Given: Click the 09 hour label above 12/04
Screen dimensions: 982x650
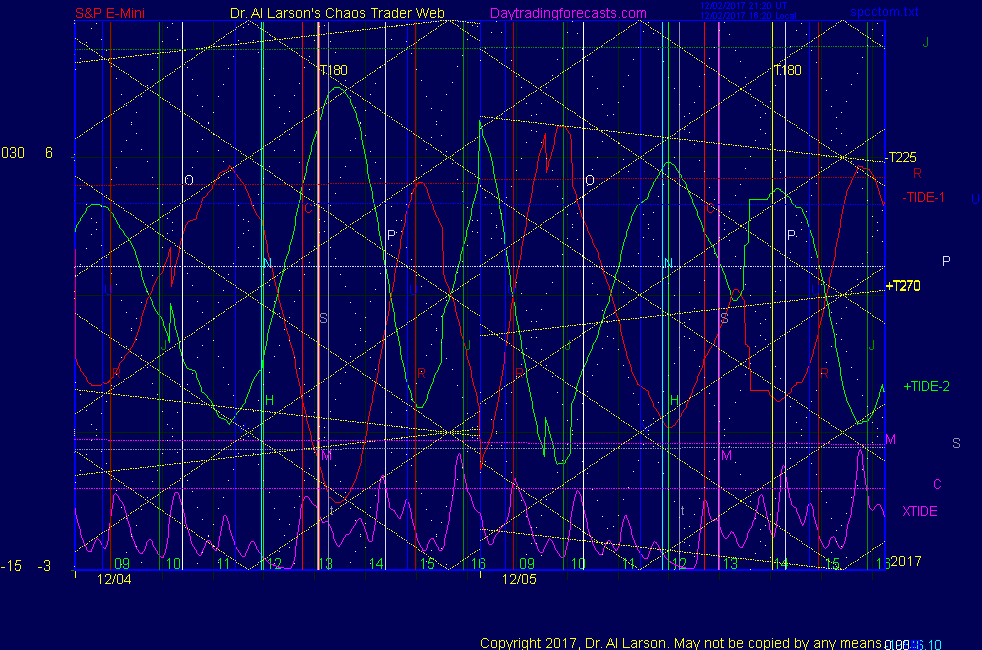Looking at the screenshot, I should (122, 564).
